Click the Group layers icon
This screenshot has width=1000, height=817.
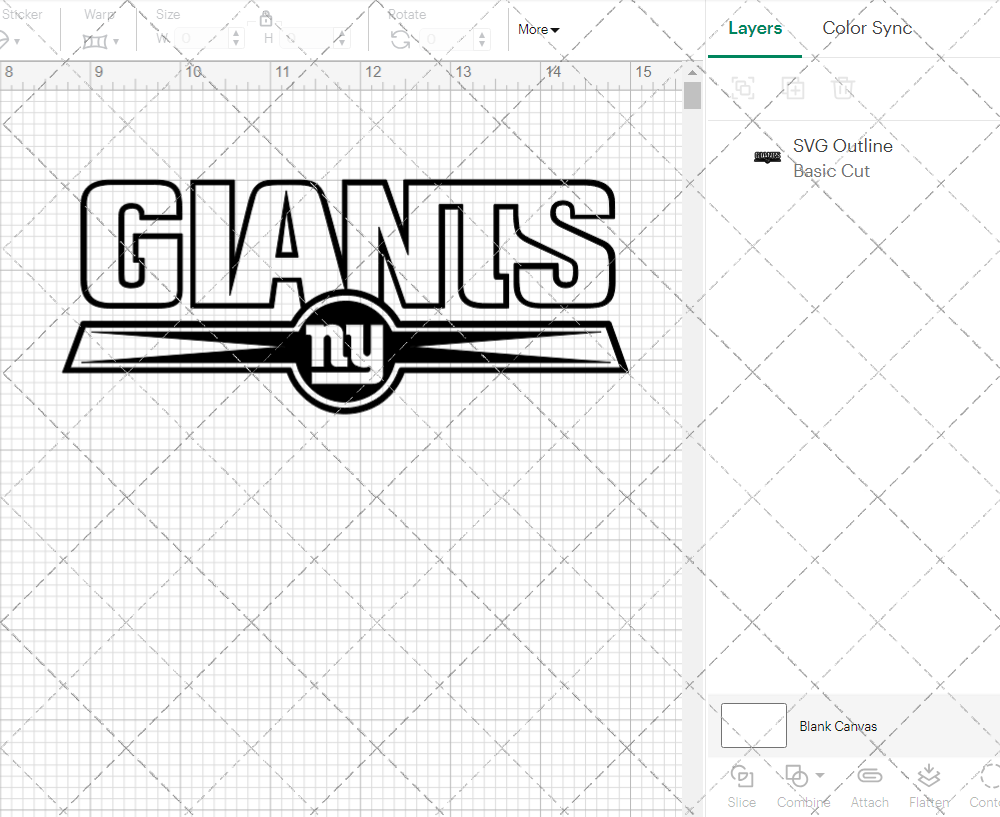coord(743,88)
